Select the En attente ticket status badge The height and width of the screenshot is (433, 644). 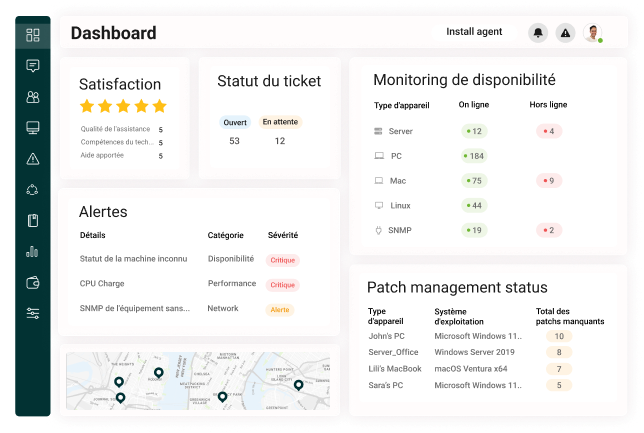pos(280,122)
